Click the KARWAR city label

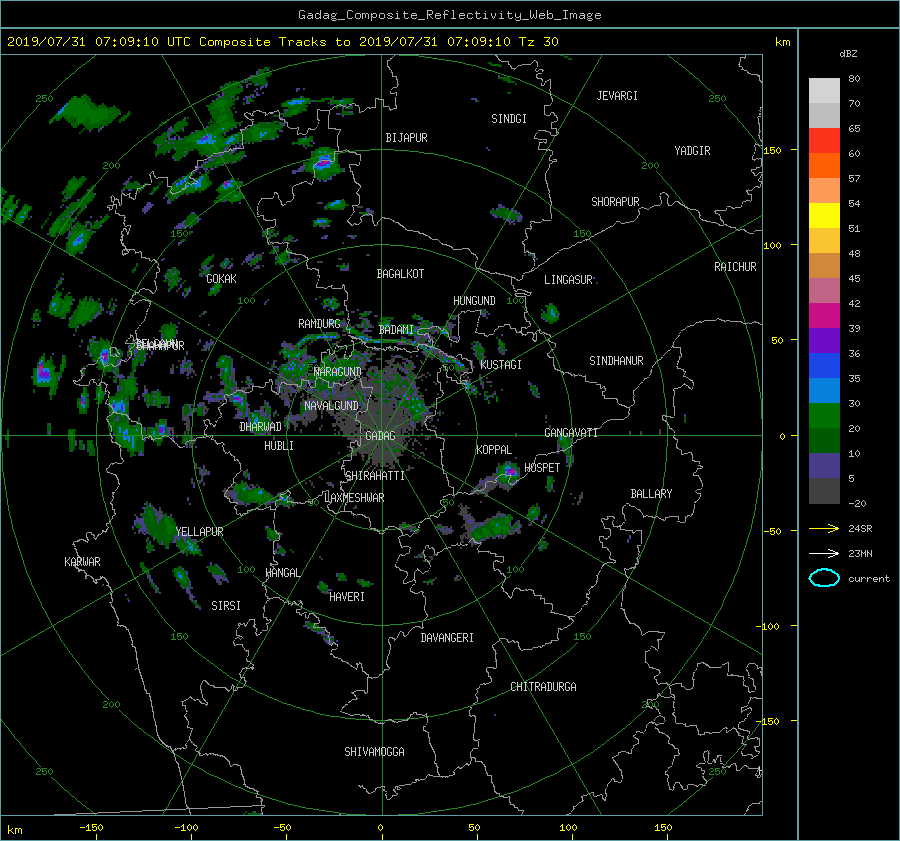point(82,562)
